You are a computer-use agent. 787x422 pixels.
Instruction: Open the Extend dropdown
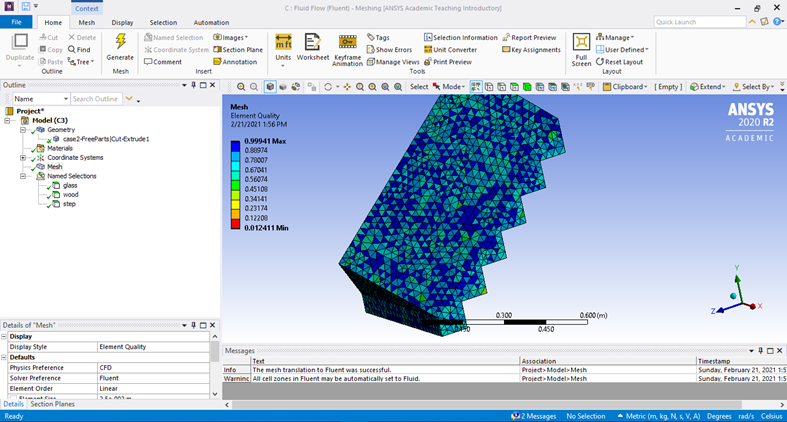tap(708, 87)
